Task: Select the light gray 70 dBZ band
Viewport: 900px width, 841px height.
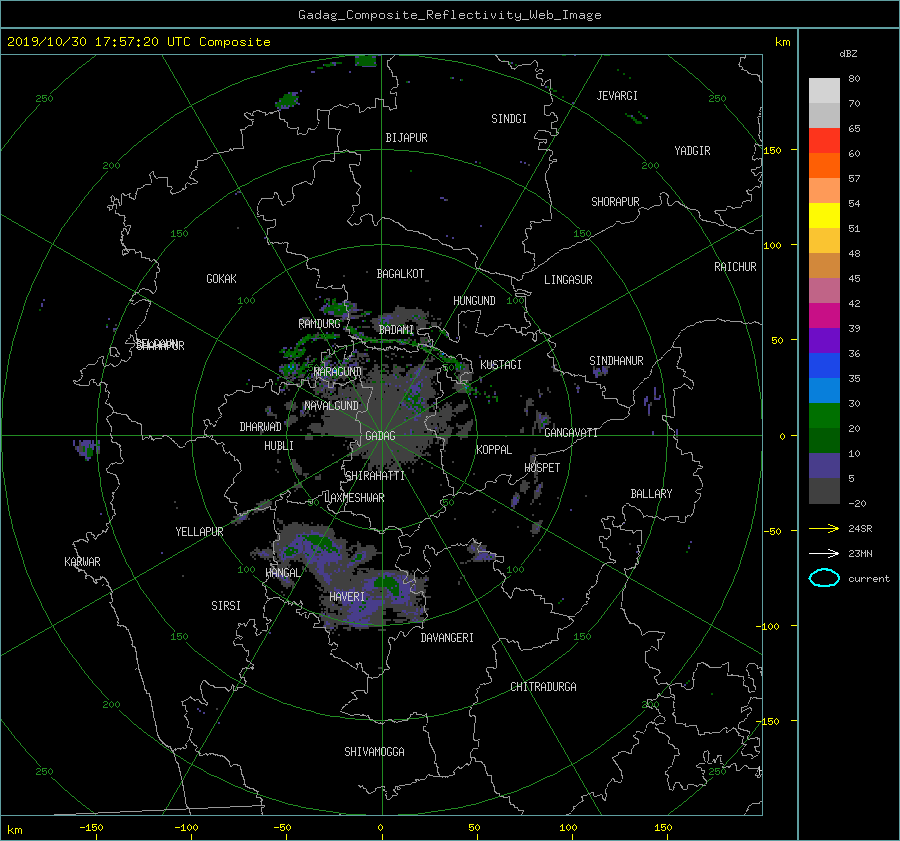Action: [x=824, y=91]
